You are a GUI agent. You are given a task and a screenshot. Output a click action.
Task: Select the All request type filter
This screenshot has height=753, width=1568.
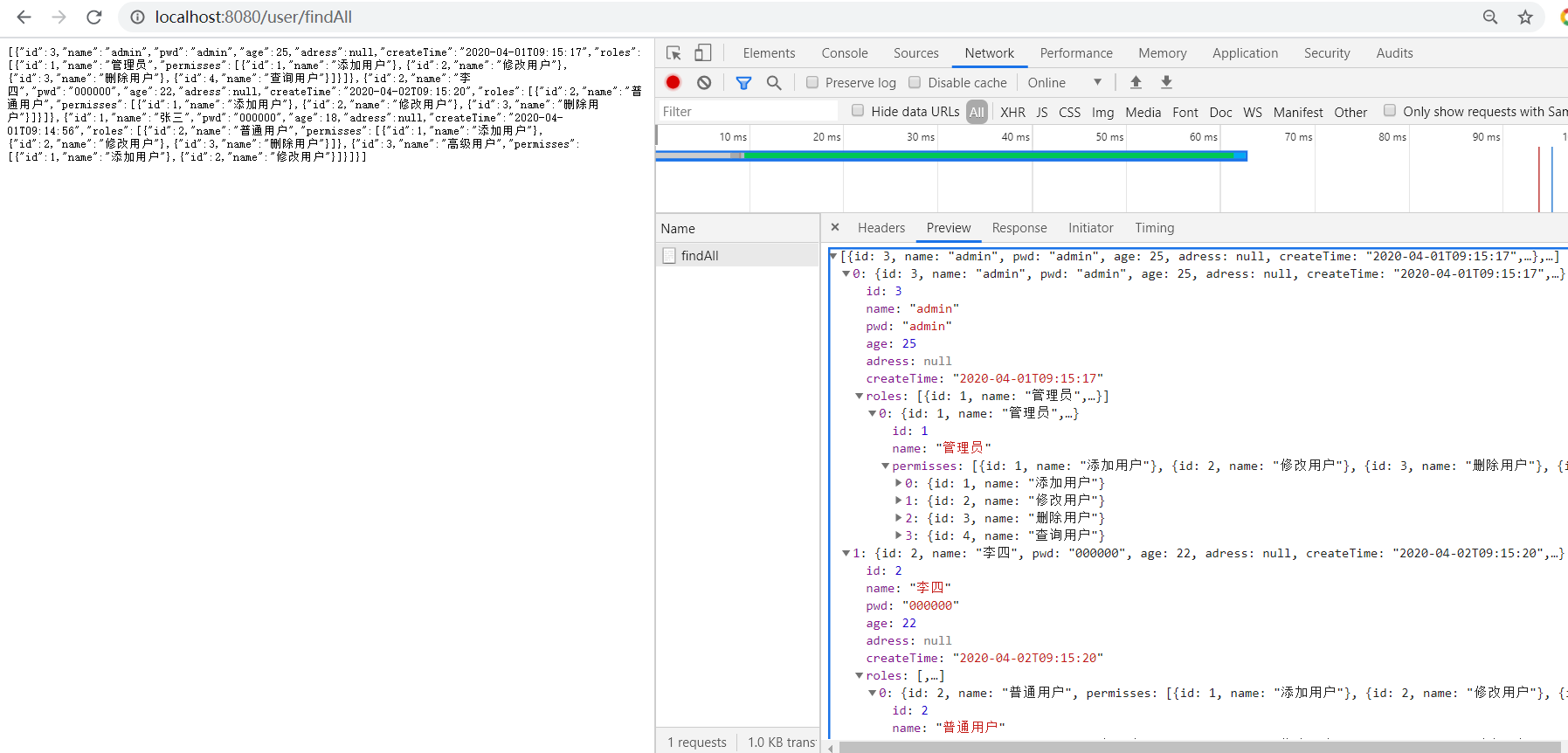977,112
